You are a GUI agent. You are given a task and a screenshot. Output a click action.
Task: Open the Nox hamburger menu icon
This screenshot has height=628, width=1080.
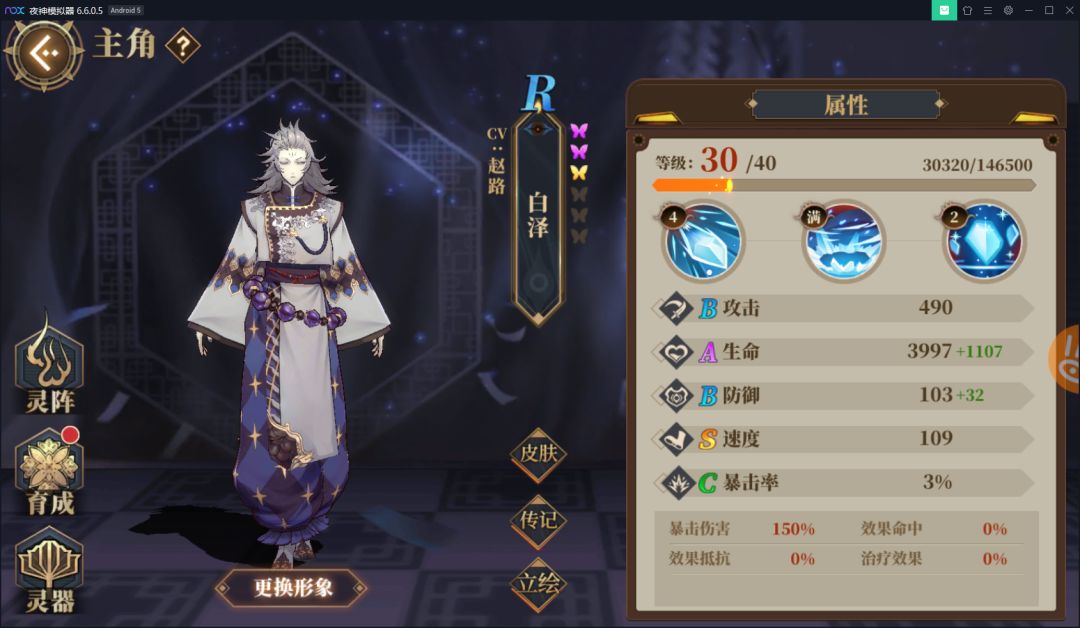[988, 10]
